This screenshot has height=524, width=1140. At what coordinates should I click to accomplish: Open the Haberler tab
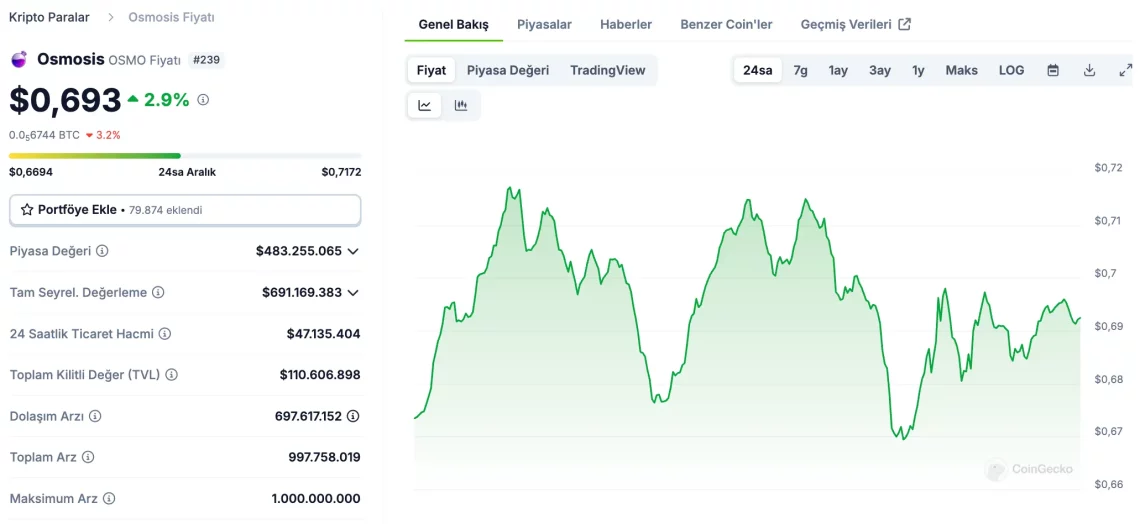pyautogui.click(x=626, y=24)
